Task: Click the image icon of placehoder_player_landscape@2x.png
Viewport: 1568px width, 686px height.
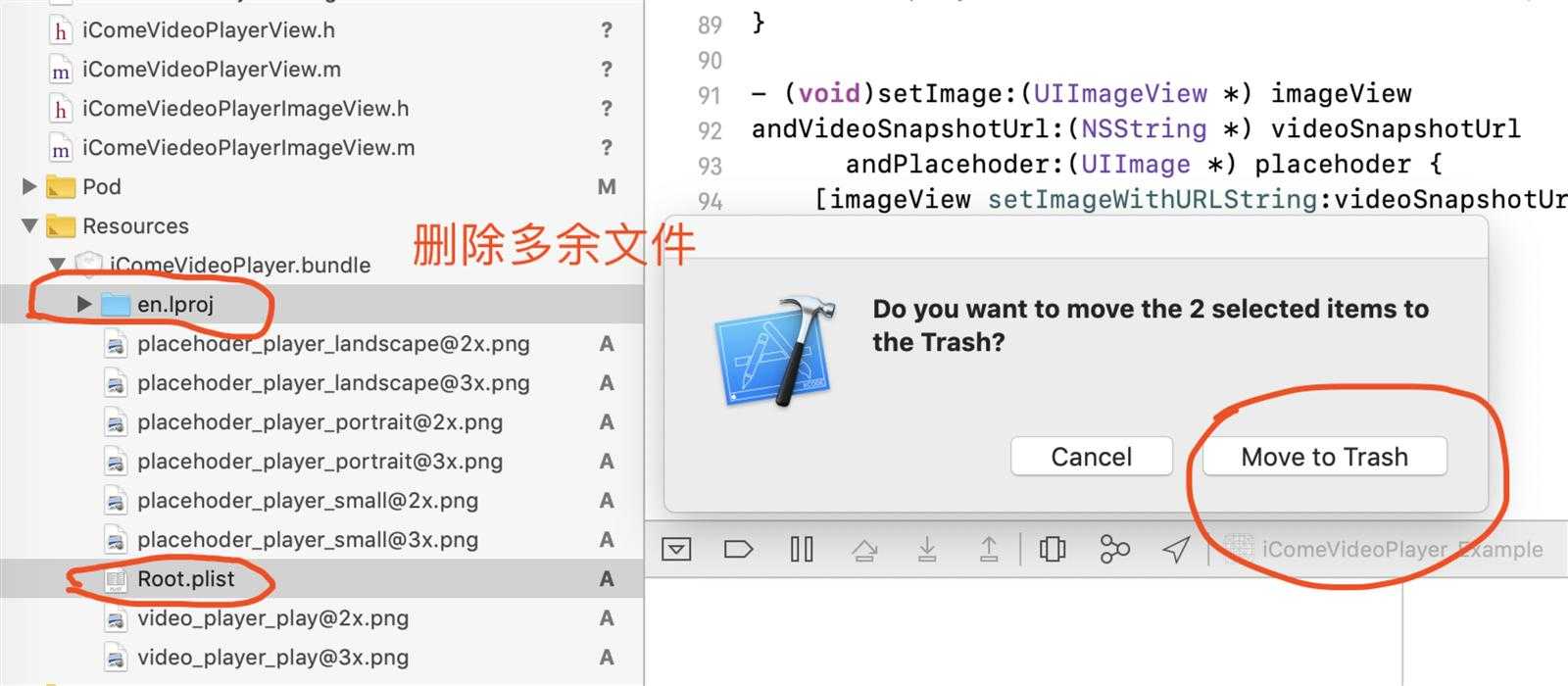Action: 116,344
